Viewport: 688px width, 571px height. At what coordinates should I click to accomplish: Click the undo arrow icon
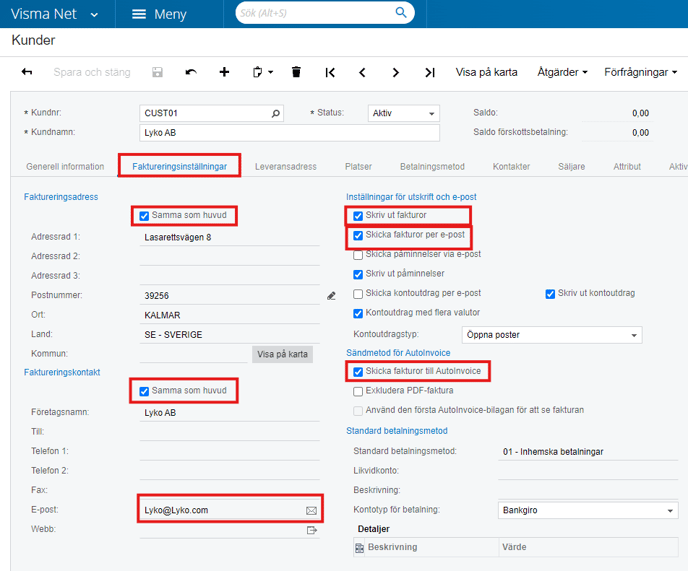coord(191,72)
